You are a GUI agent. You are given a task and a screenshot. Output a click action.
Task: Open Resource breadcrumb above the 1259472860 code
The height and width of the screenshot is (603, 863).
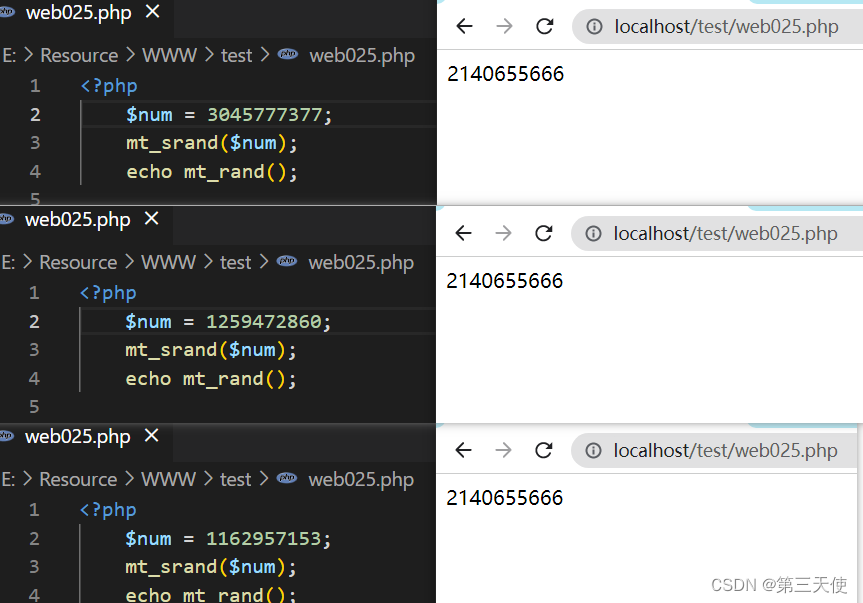(x=78, y=262)
